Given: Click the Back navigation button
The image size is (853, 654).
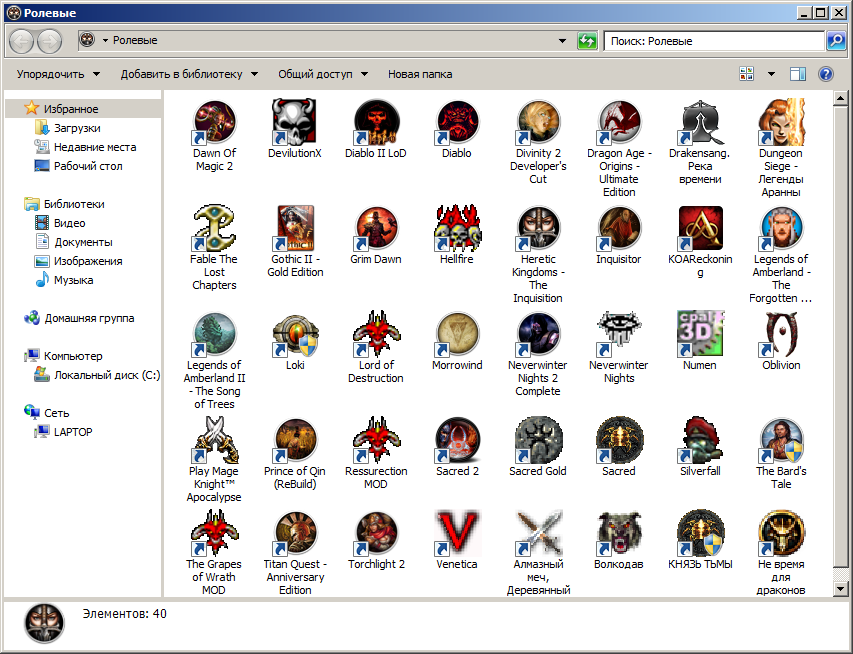Looking at the screenshot, I should pos(22,41).
